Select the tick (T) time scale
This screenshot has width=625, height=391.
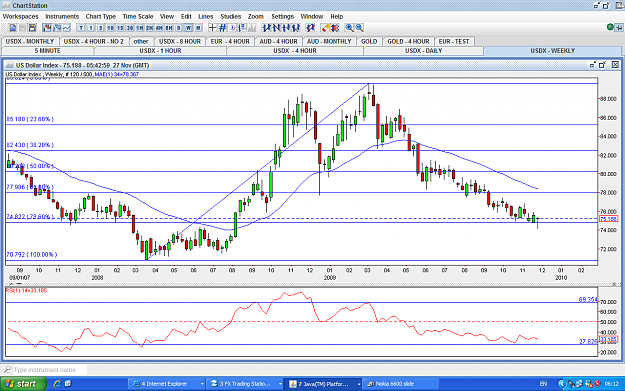click(x=81, y=28)
